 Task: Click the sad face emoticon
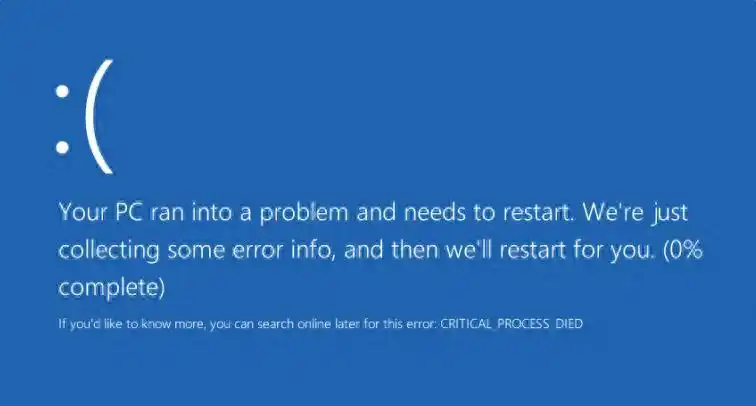pyautogui.click(x=84, y=116)
